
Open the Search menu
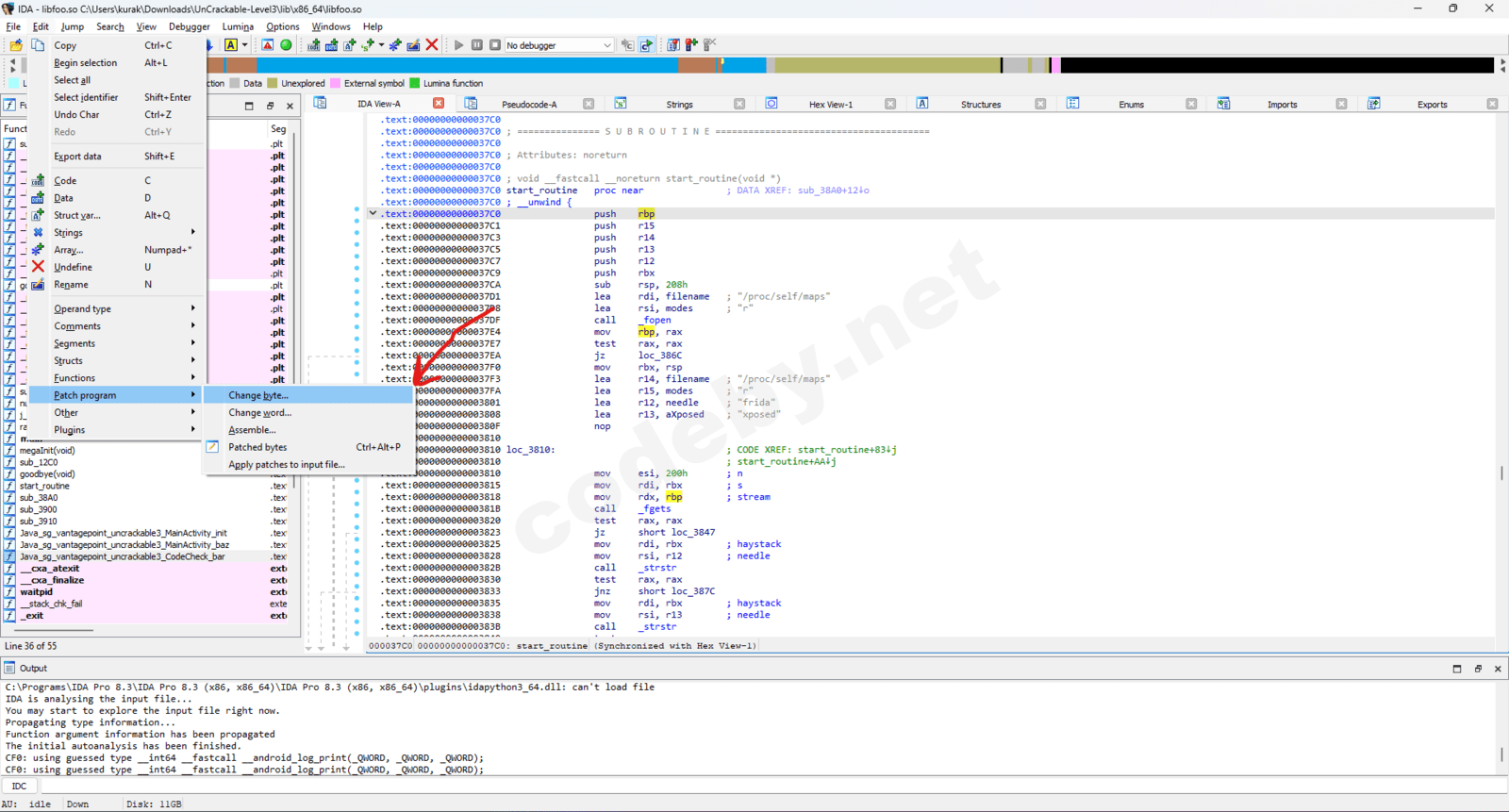110,26
